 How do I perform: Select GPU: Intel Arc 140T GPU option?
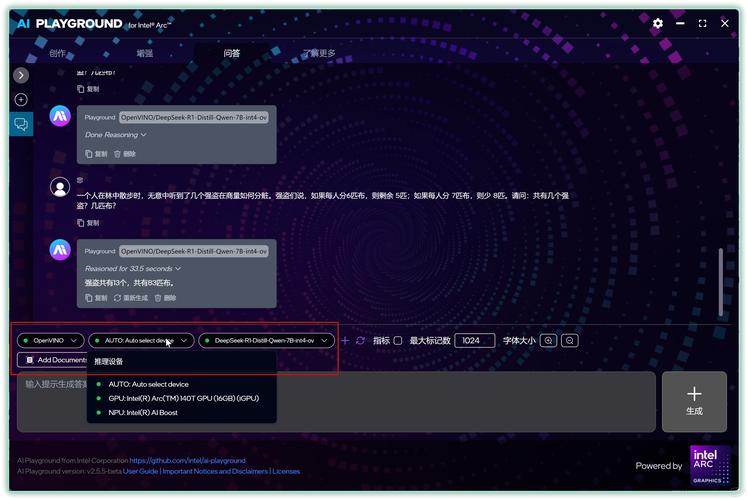(x=176, y=398)
